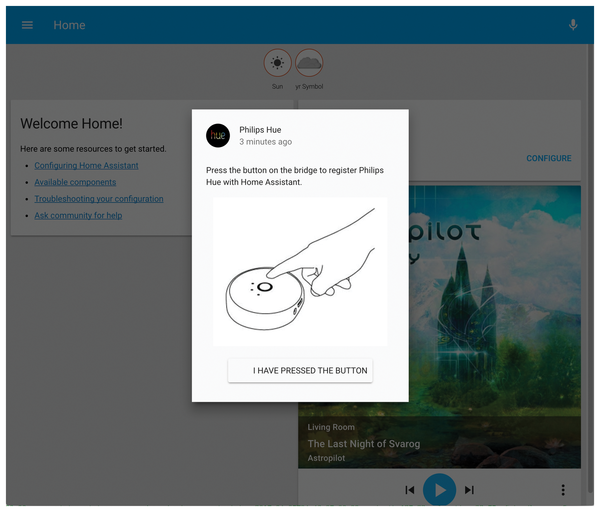Skip to next track in media player
Image resolution: width=600 pixels, height=512 pixels.
469,490
